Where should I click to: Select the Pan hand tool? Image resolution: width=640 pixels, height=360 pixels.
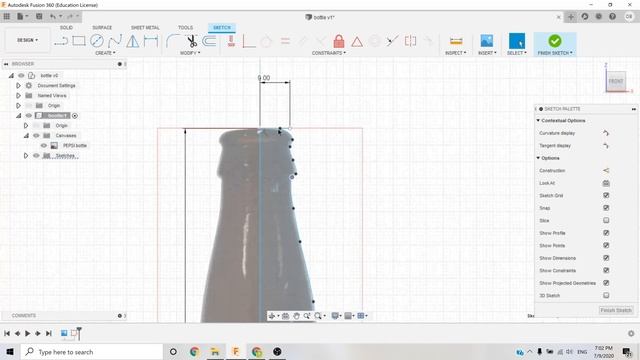click(296, 316)
